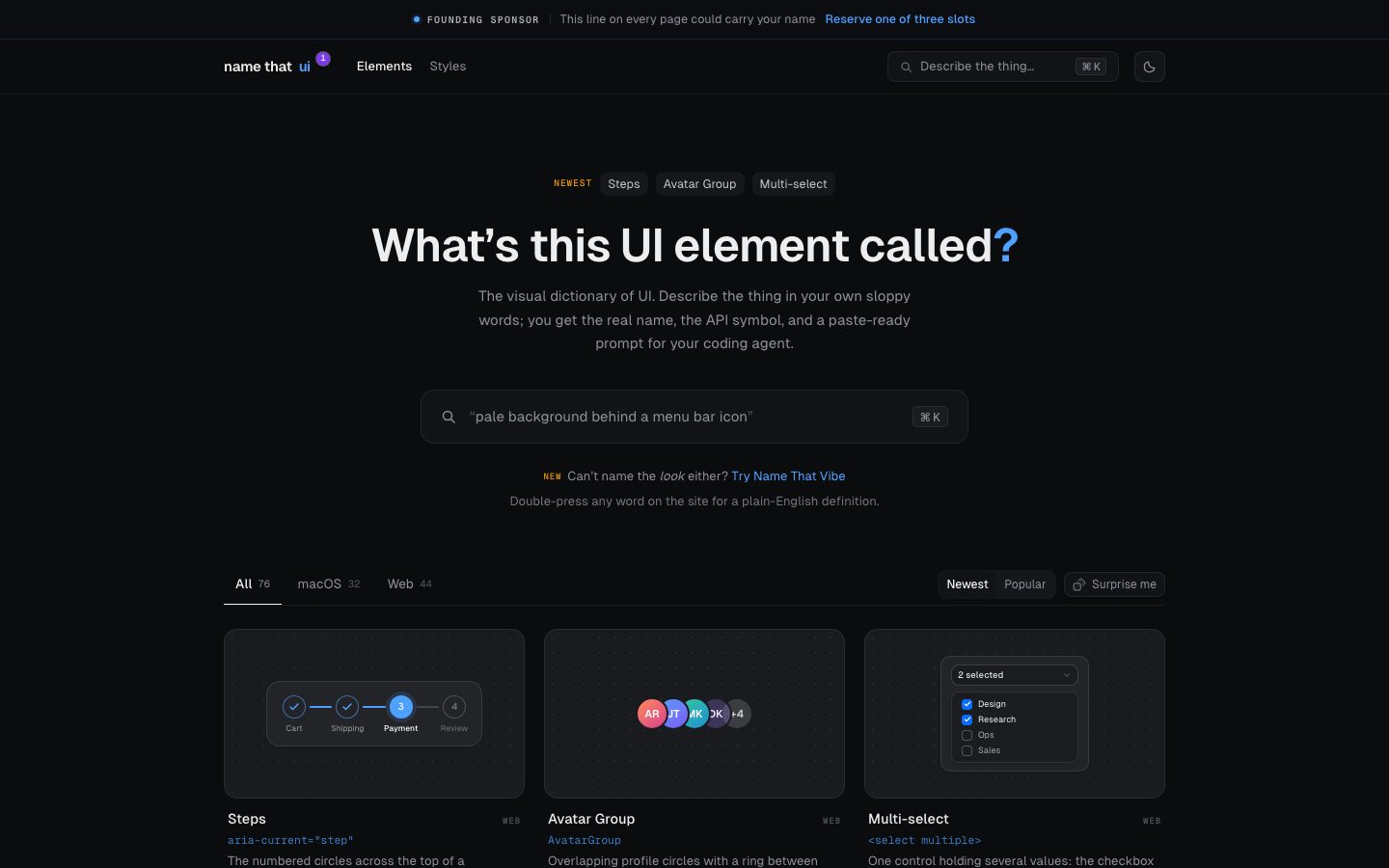Click 'Reserve one of three slots' link
1389x868 pixels.
point(900,19)
